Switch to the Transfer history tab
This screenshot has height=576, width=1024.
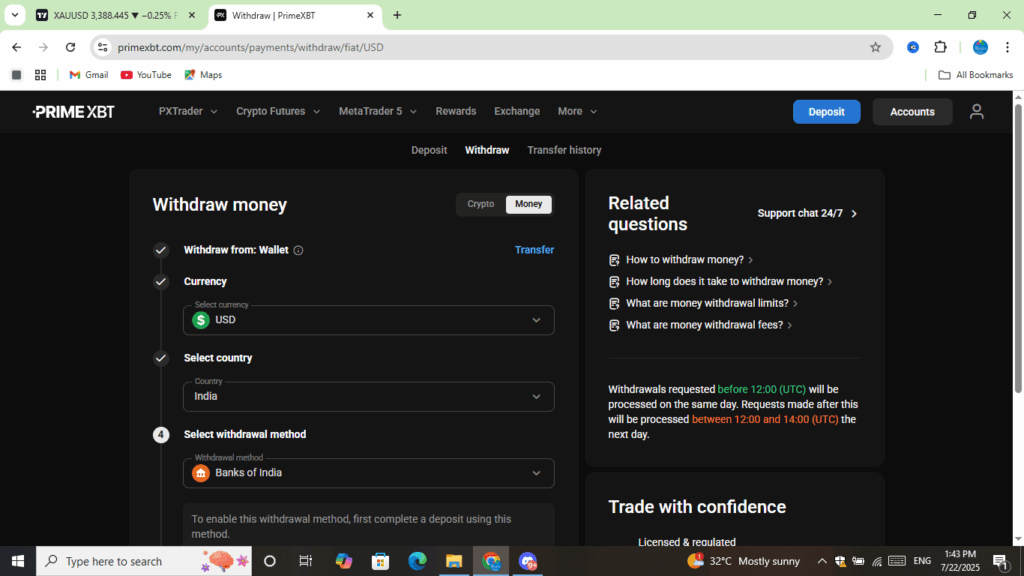pyautogui.click(x=564, y=150)
